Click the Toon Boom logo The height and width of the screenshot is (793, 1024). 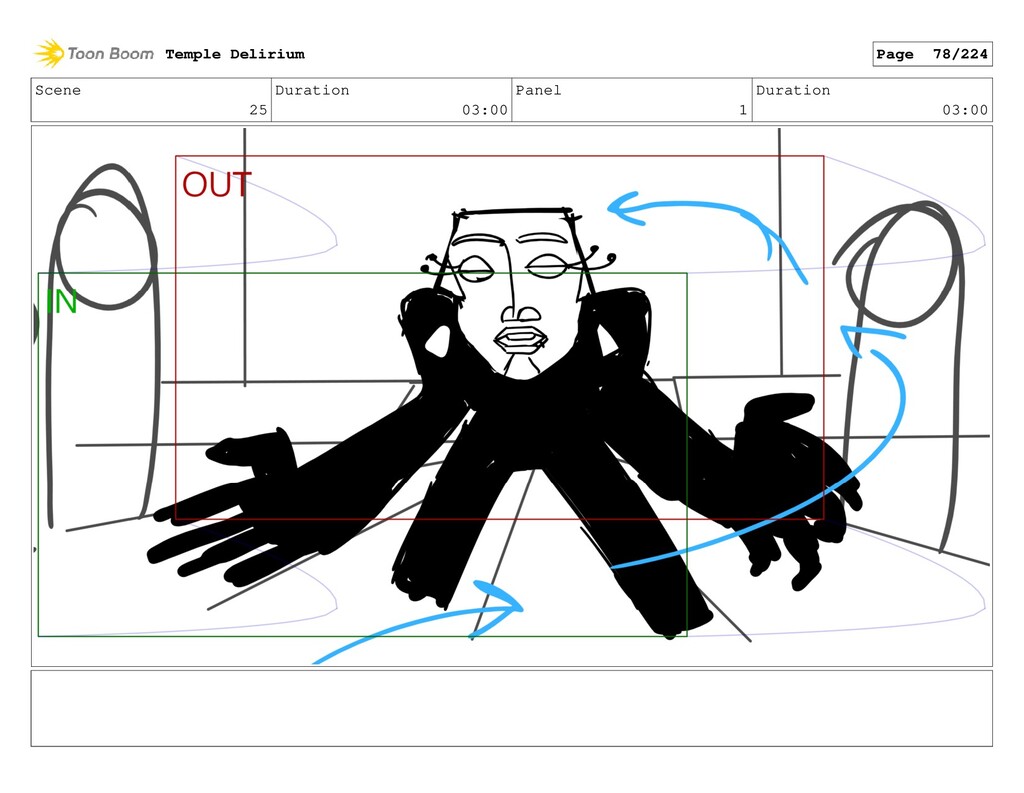(94, 54)
